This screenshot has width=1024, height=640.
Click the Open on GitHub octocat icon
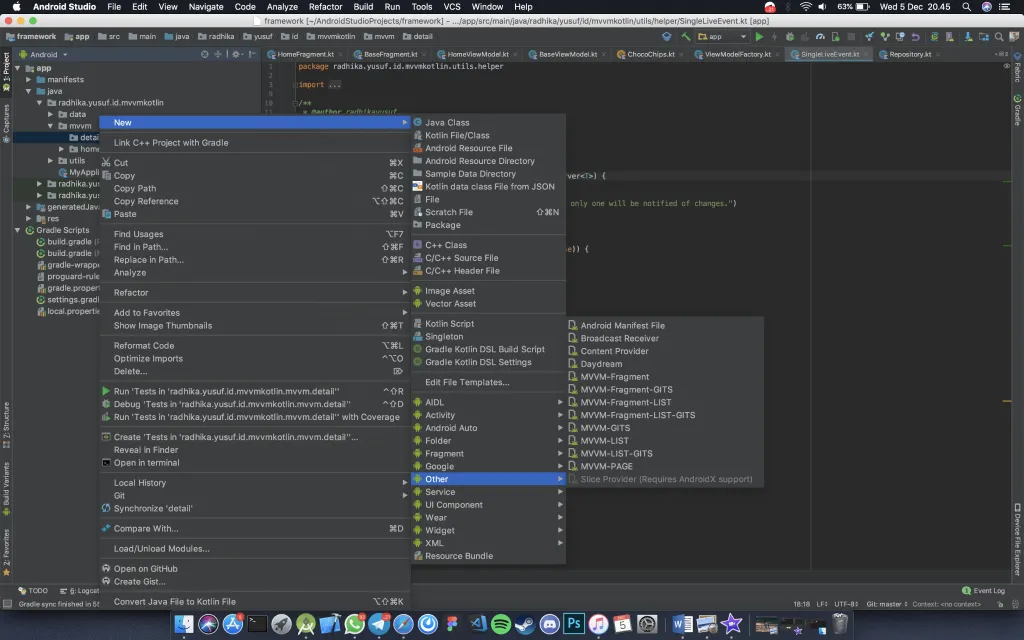point(106,569)
